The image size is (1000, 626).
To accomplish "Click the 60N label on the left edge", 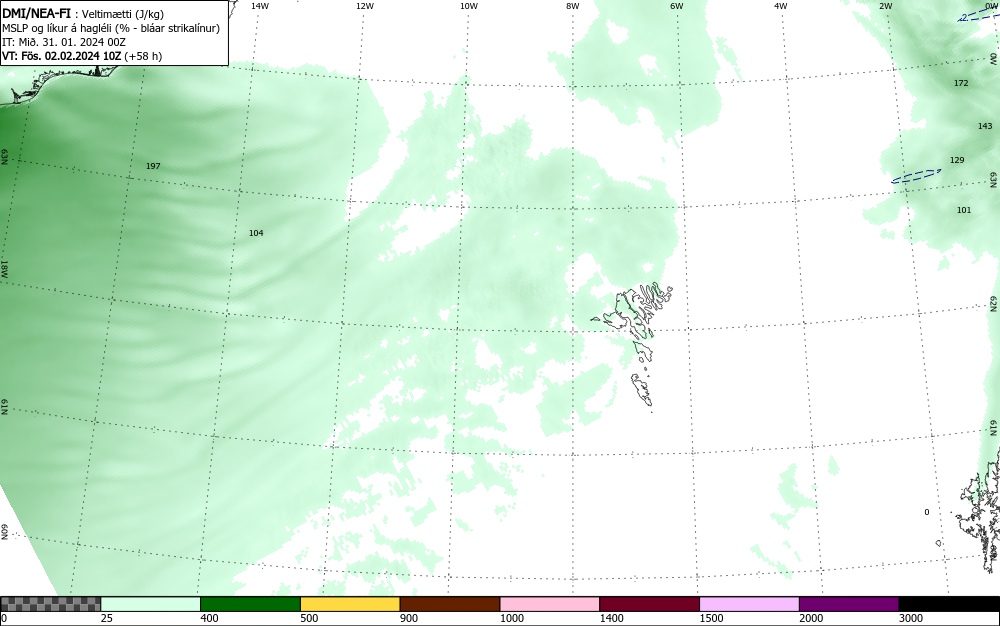I will [x=4, y=532].
